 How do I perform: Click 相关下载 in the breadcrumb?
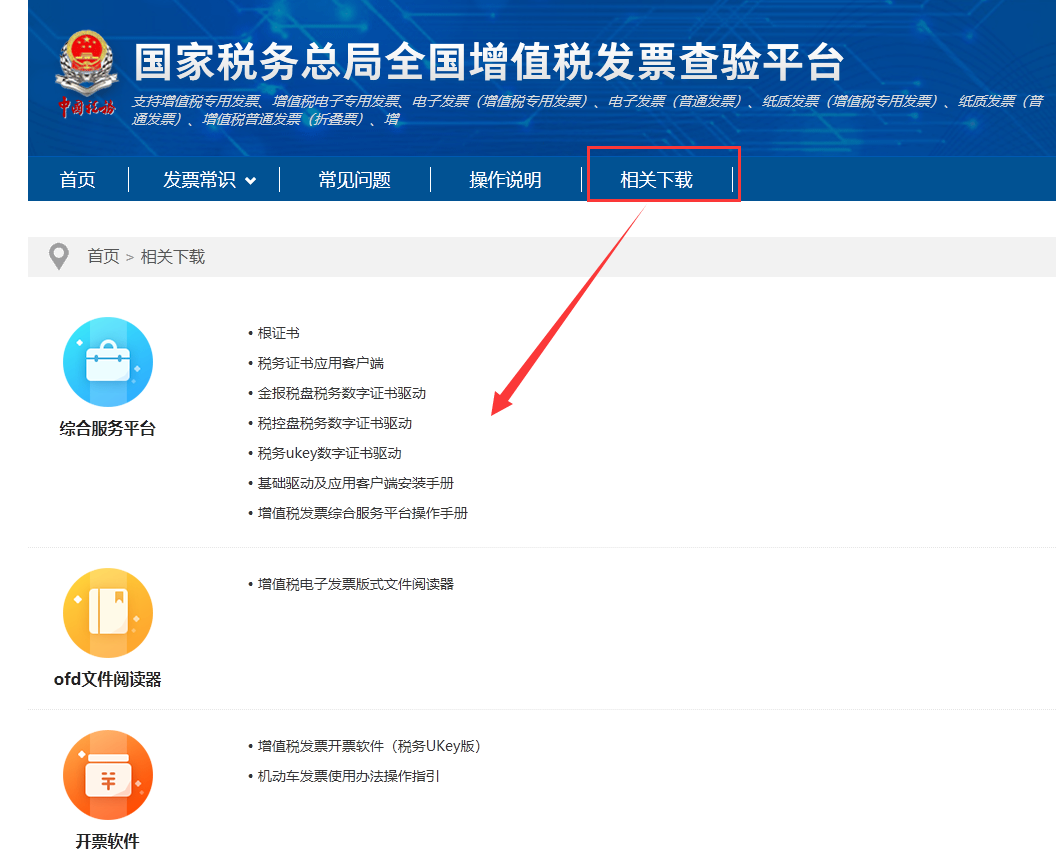pos(173,256)
